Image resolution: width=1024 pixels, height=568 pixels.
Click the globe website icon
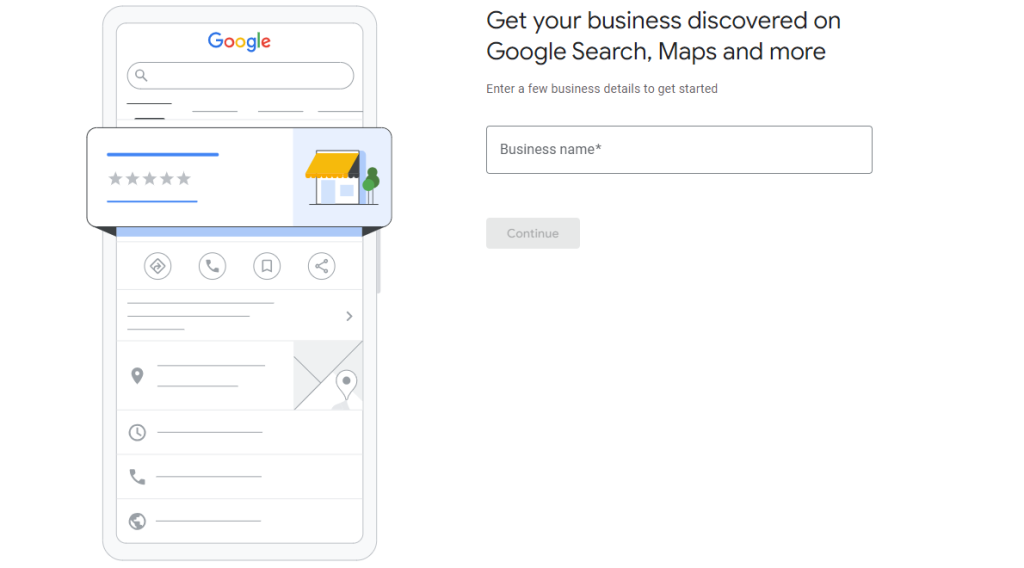click(137, 521)
